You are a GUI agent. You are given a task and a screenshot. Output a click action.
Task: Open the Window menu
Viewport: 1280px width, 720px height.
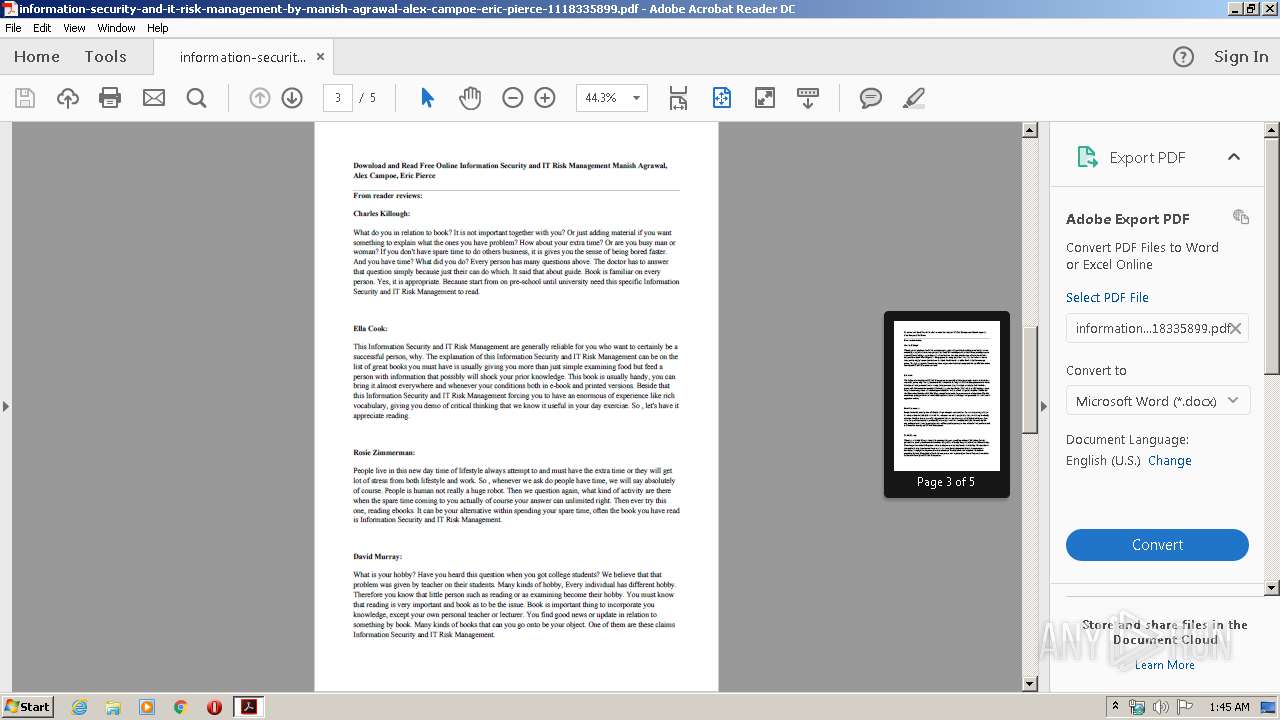click(117, 28)
